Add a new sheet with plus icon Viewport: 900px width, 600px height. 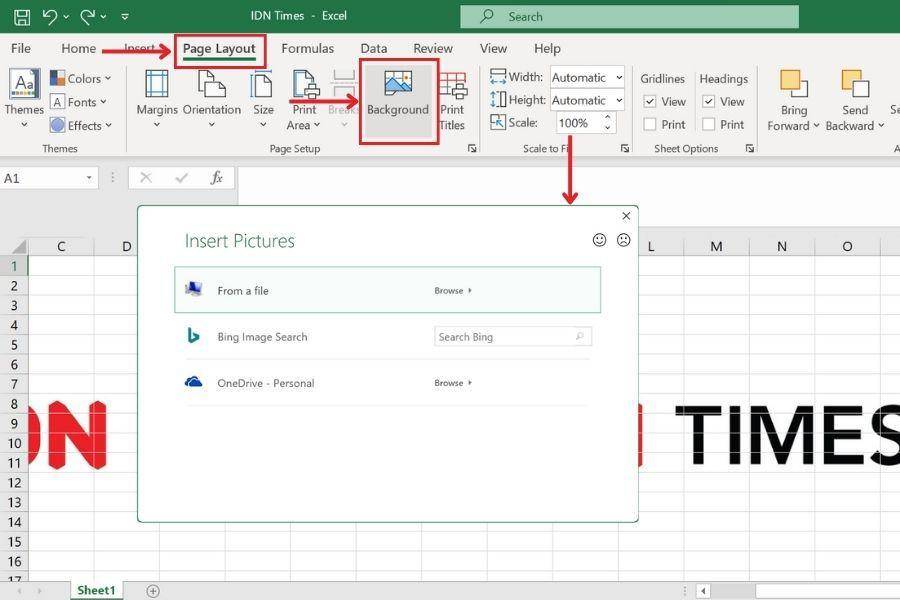(x=153, y=591)
